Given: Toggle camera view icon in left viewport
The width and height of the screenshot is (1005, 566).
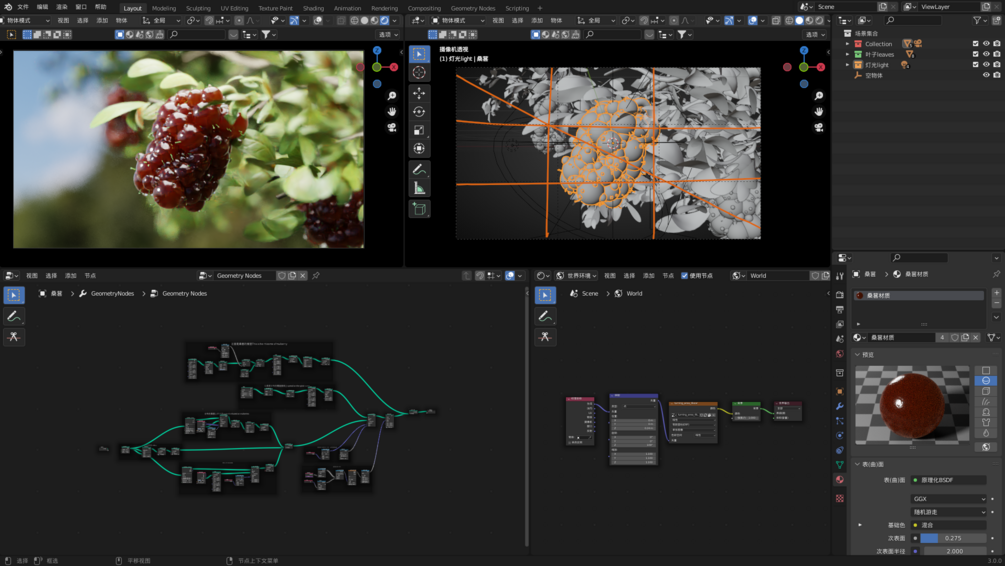Looking at the screenshot, I should [392, 128].
